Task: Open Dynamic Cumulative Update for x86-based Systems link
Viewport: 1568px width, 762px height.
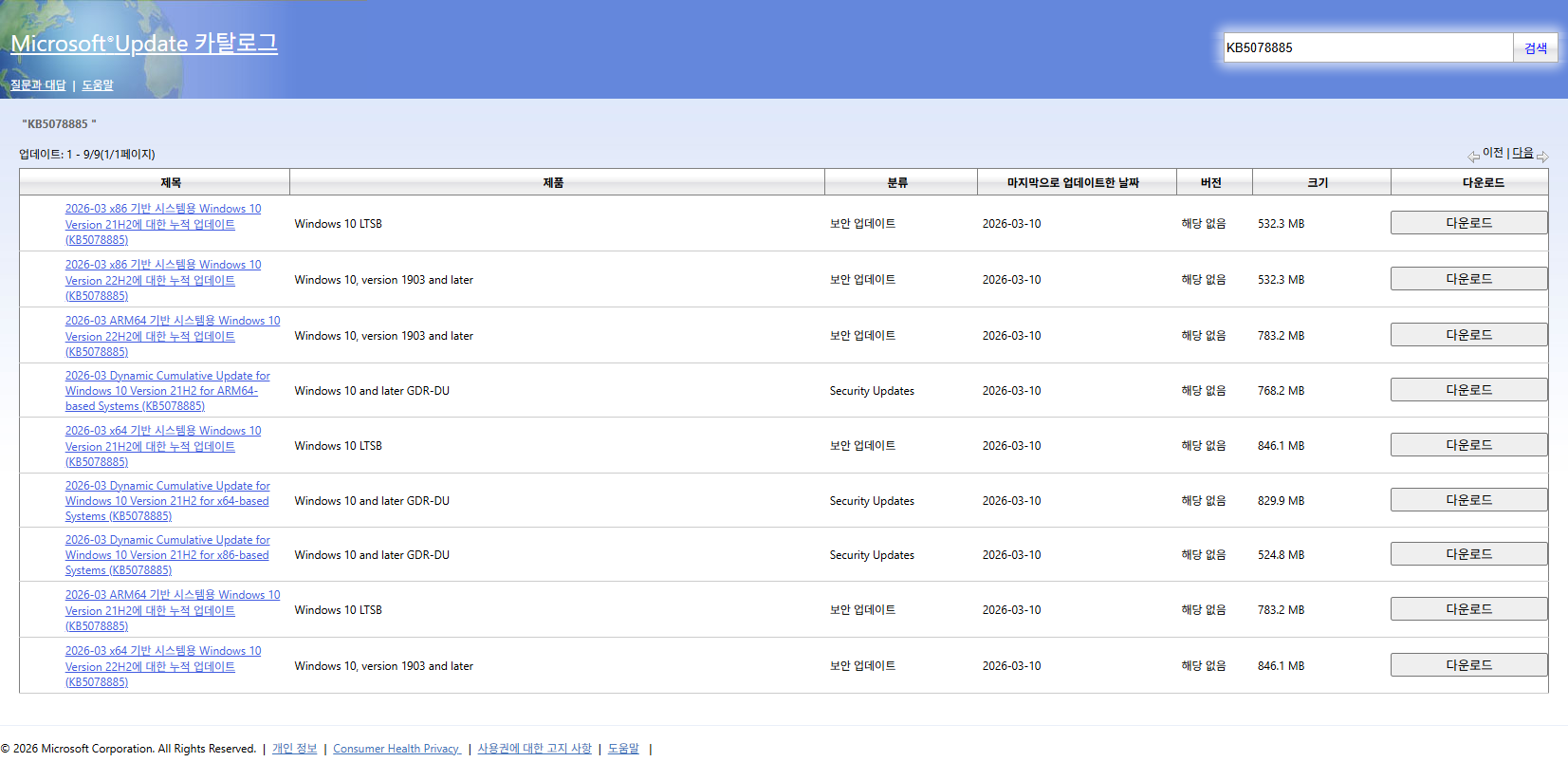Action: tap(168, 555)
